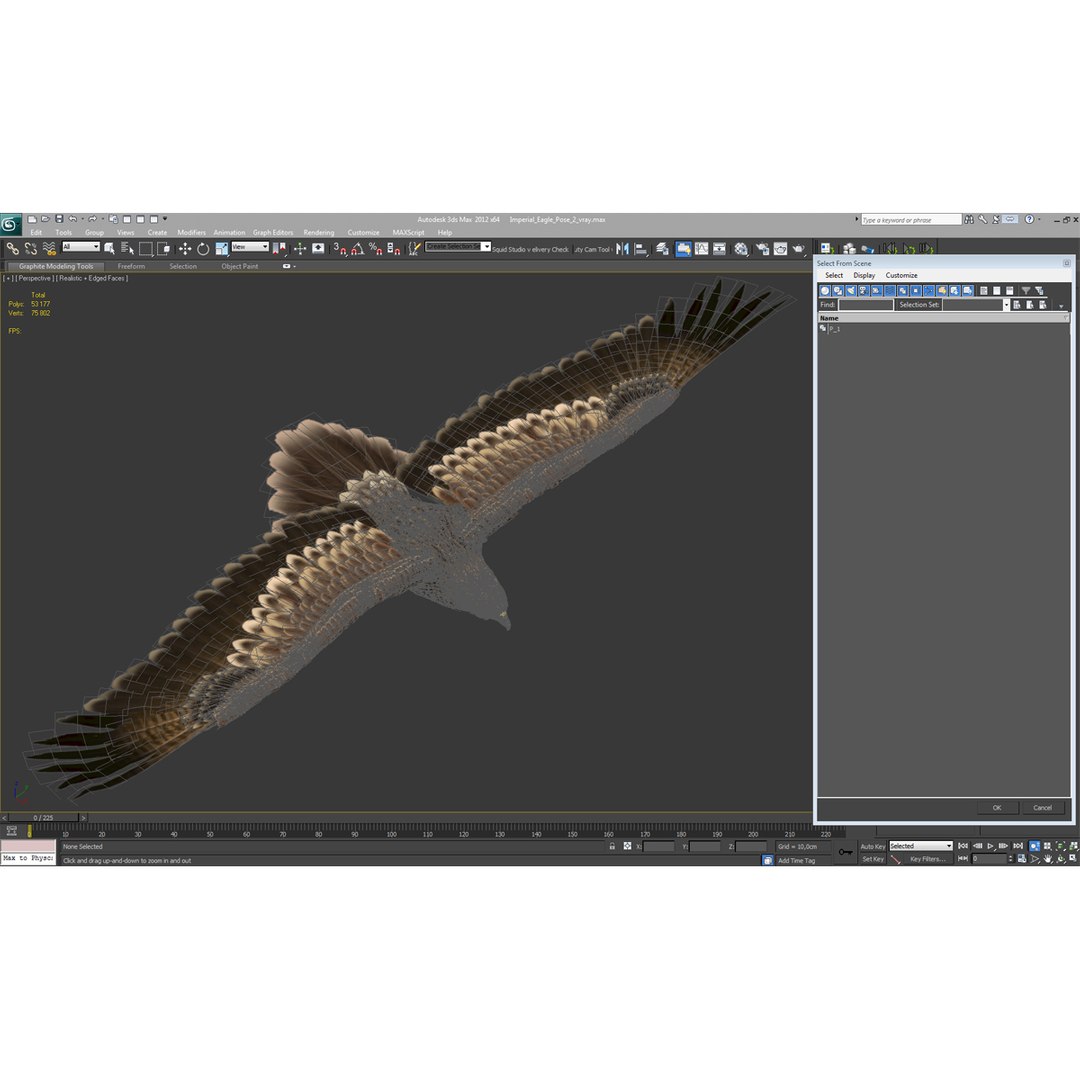
Task: Activate the Select and Move tool
Action: (185, 249)
